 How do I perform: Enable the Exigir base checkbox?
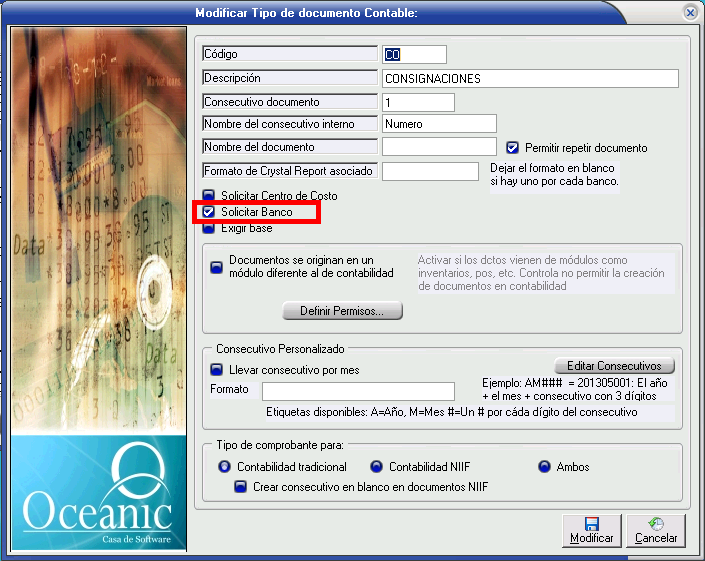pos(209,228)
